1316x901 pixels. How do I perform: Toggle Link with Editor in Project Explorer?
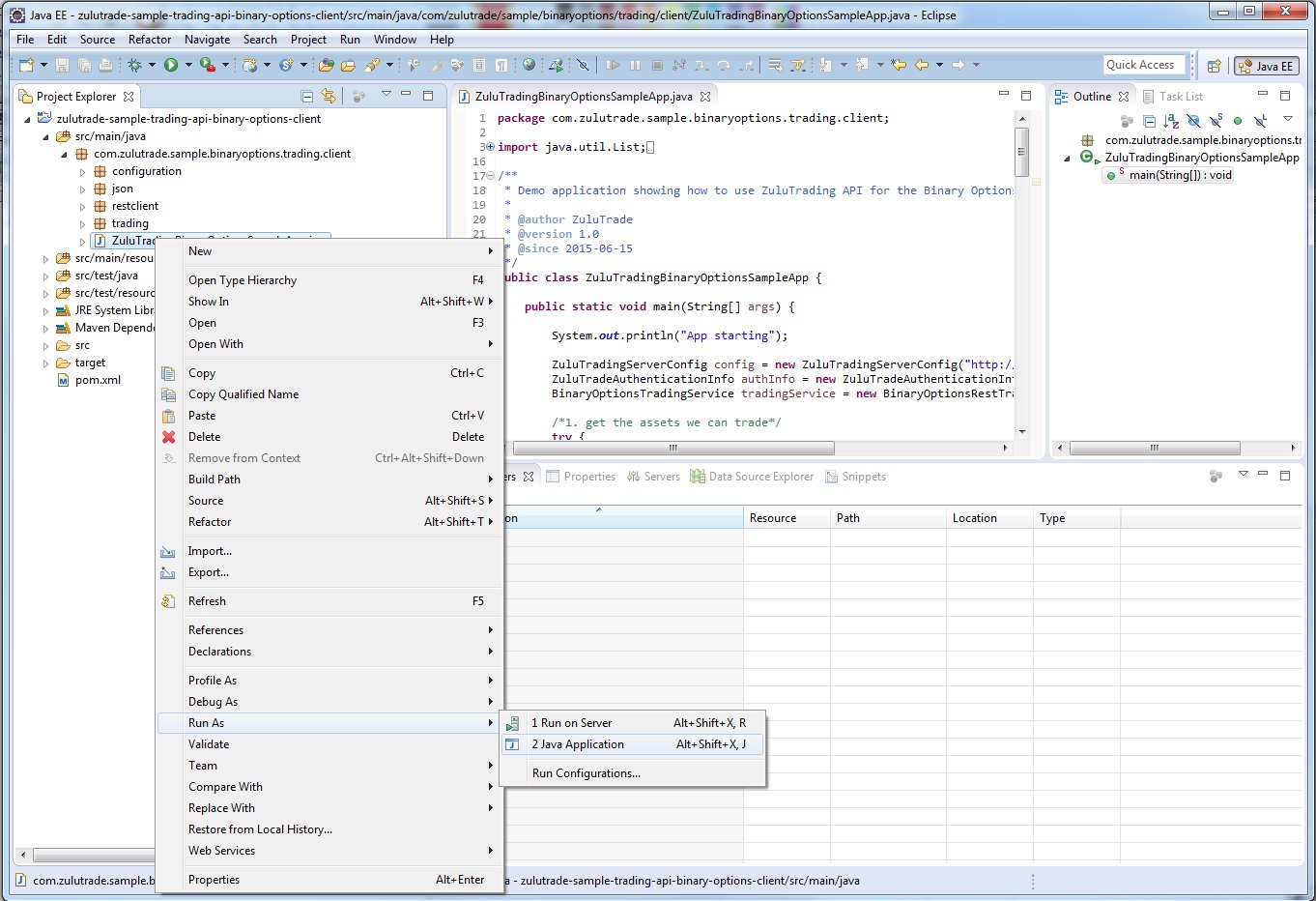329,96
